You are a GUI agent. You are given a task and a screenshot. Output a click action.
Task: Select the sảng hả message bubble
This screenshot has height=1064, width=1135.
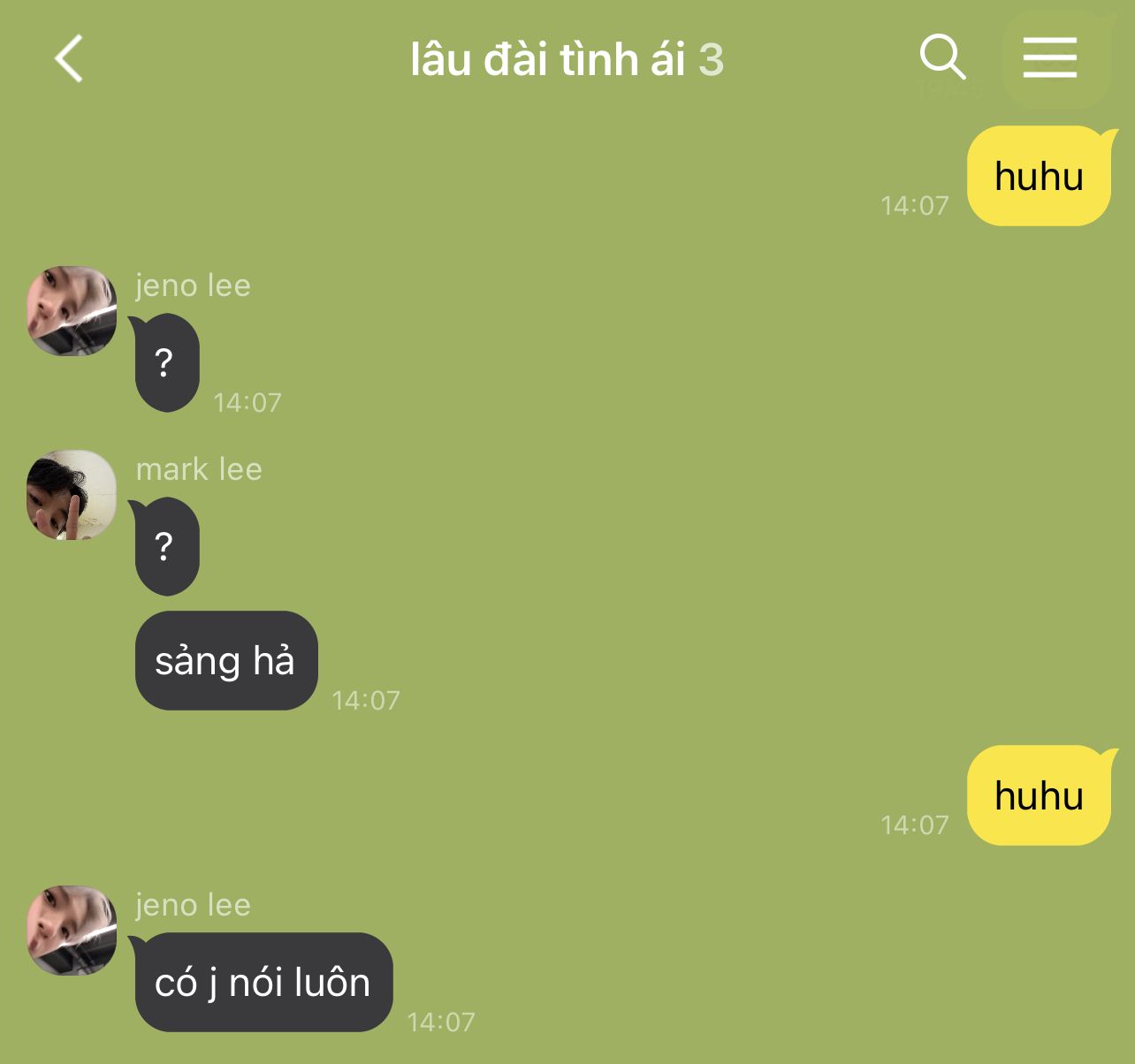[x=226, y=660]
